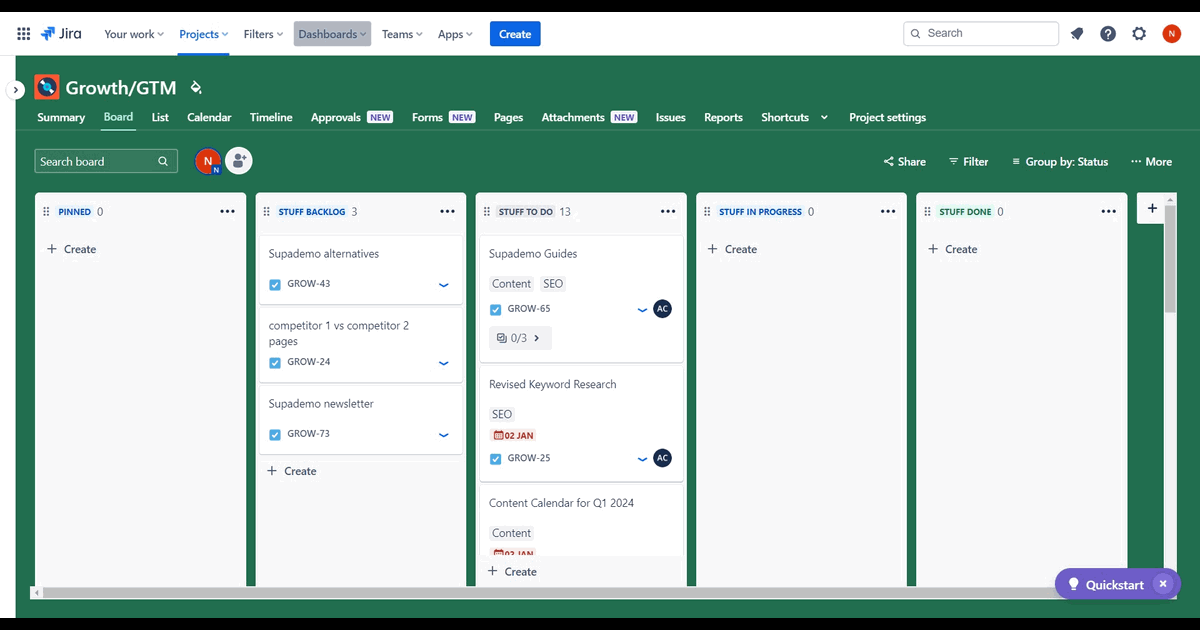Click the drag handle of the STUFF IN PROGRESS column
This screenshot has width=1200, height=630.
707,212
